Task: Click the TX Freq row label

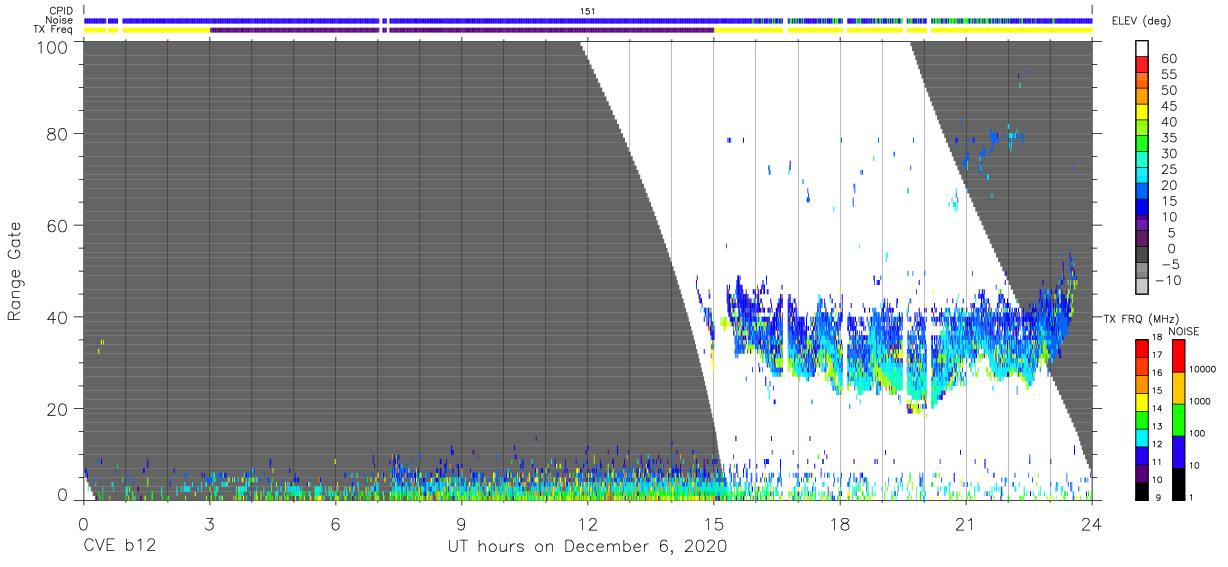Action: (54, 29)
